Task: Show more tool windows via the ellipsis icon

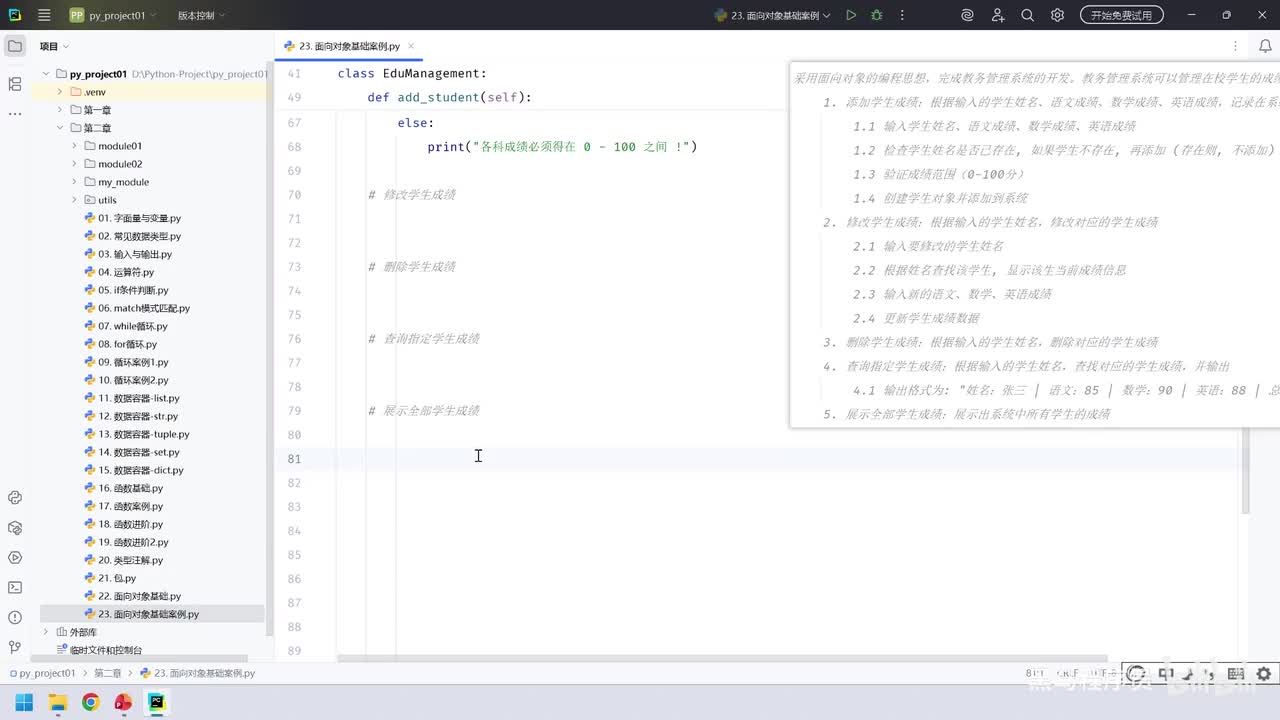Action: click(x=14, y=114)
